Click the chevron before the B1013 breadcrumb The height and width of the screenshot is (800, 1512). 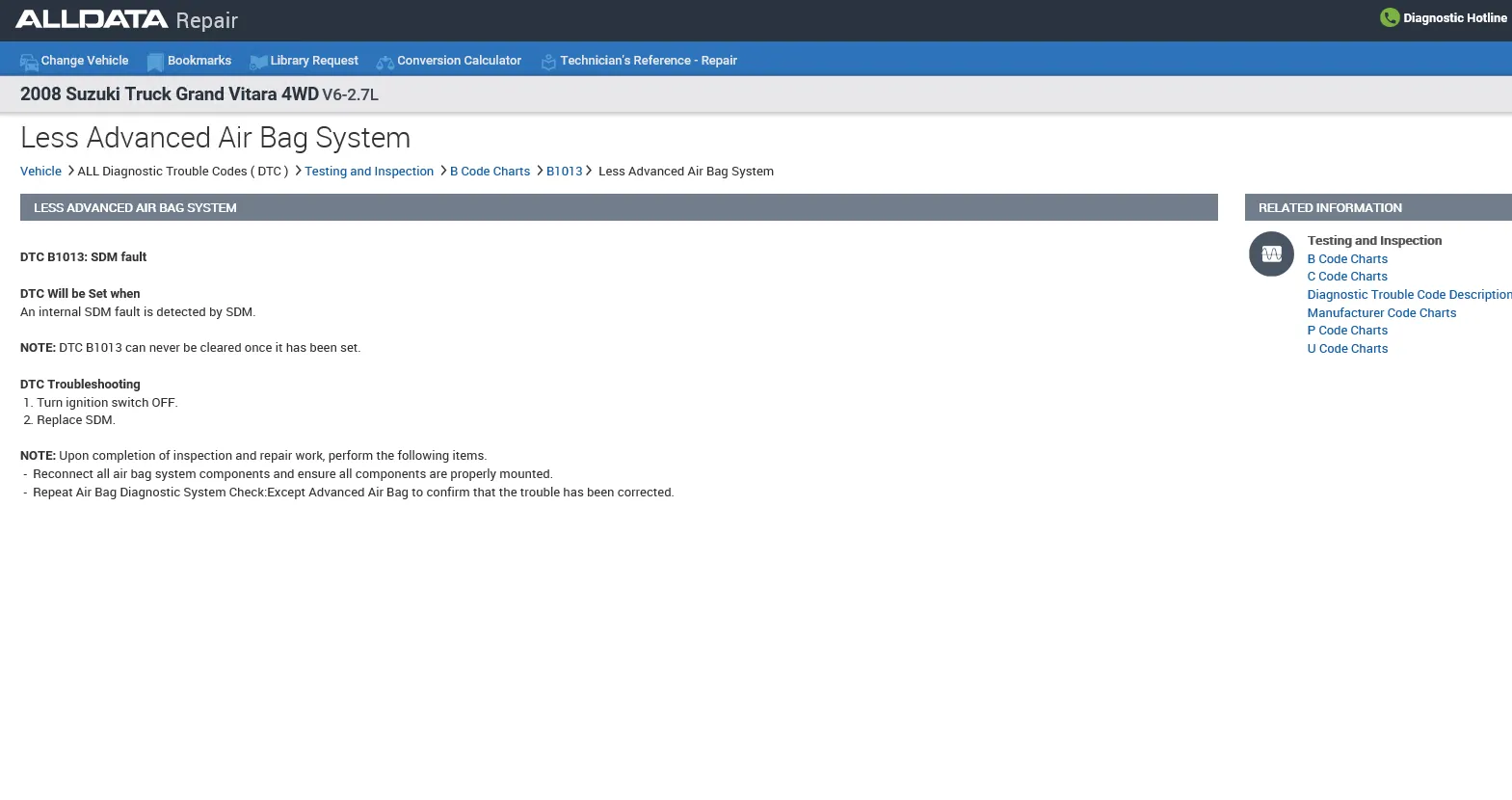point(540,171)
